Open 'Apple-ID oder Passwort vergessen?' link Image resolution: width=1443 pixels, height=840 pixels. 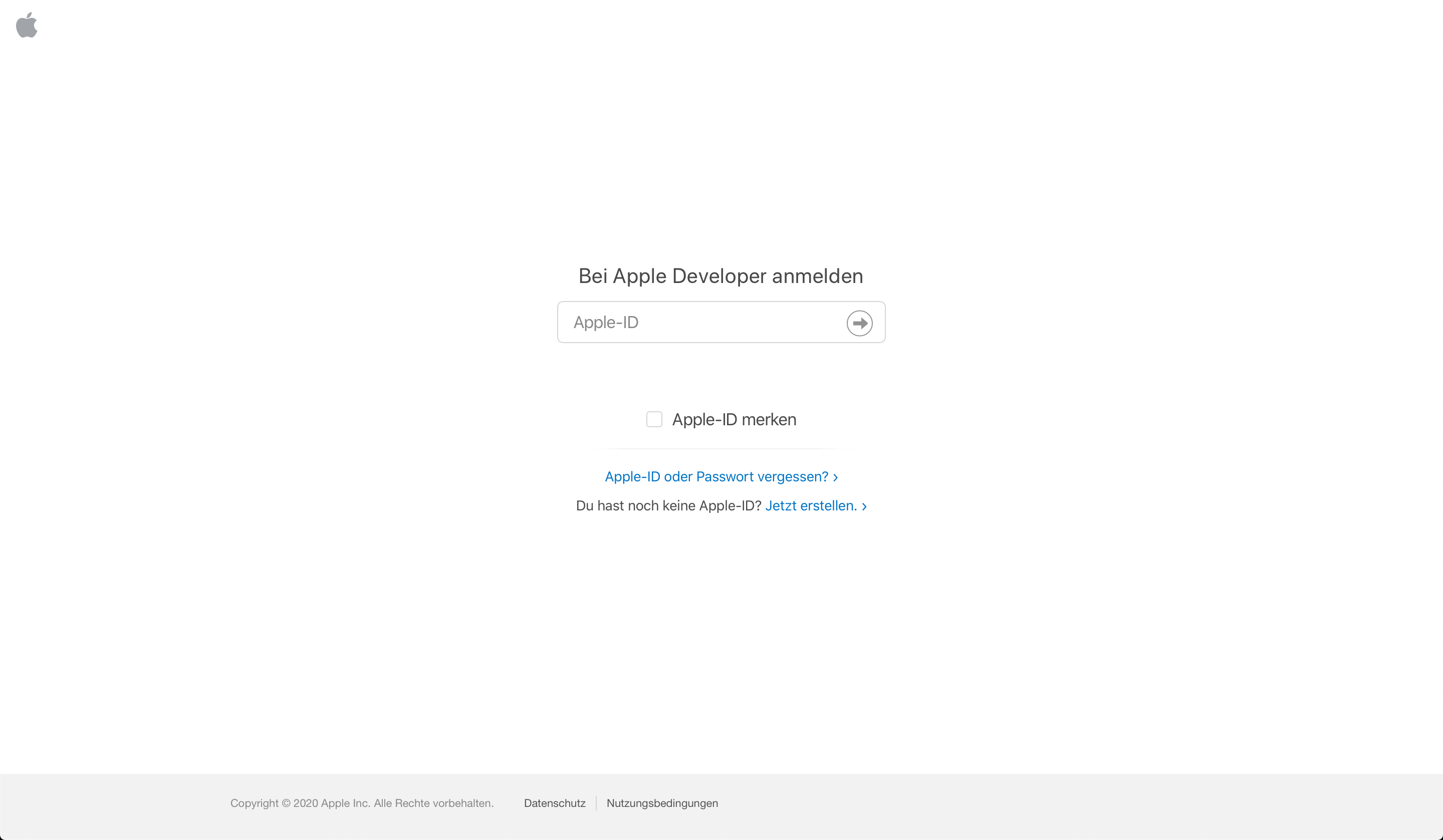(x=722, y=476)
